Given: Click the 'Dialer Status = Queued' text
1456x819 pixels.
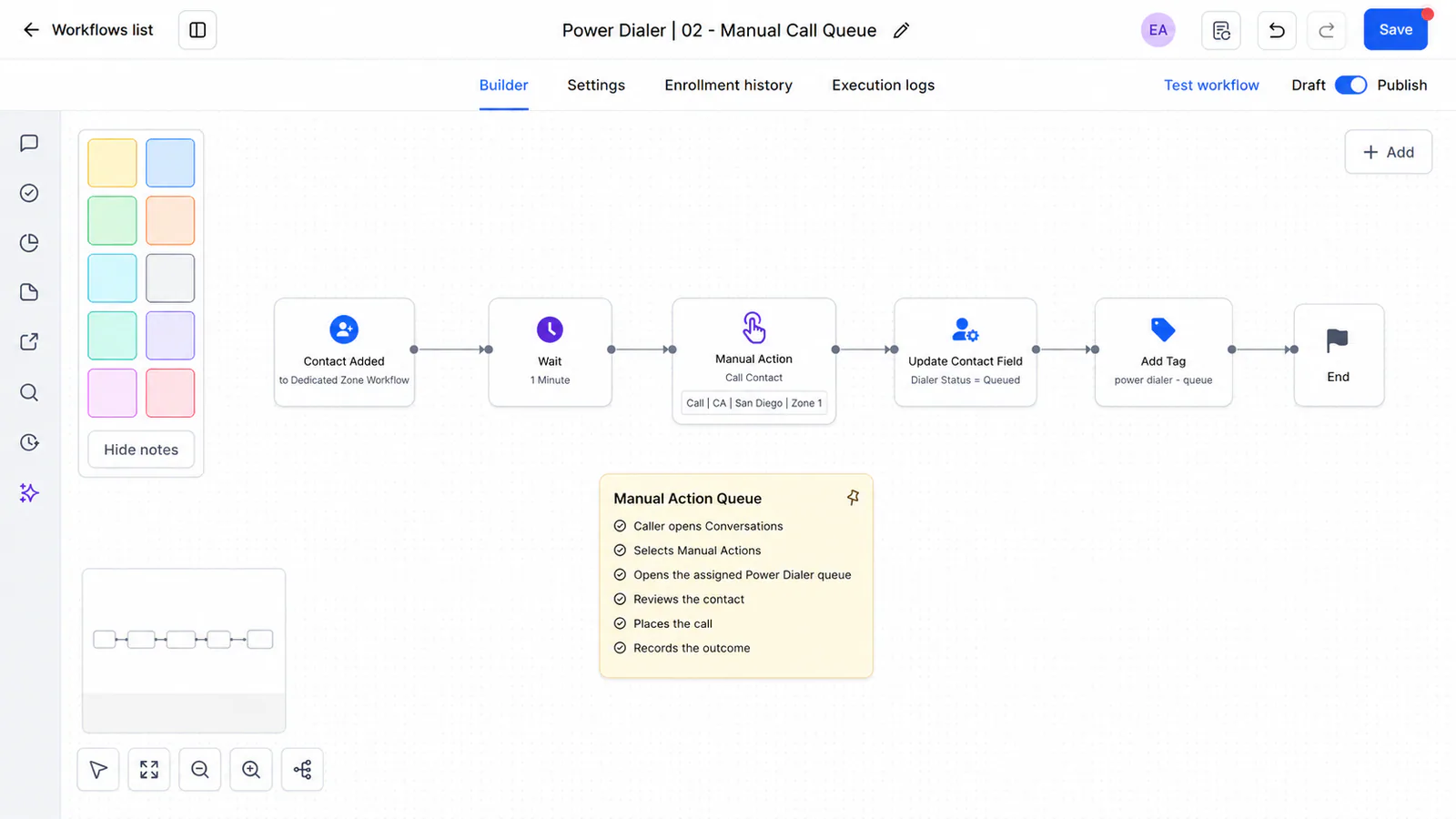Looking at the screenshot, I should [965, 380].
